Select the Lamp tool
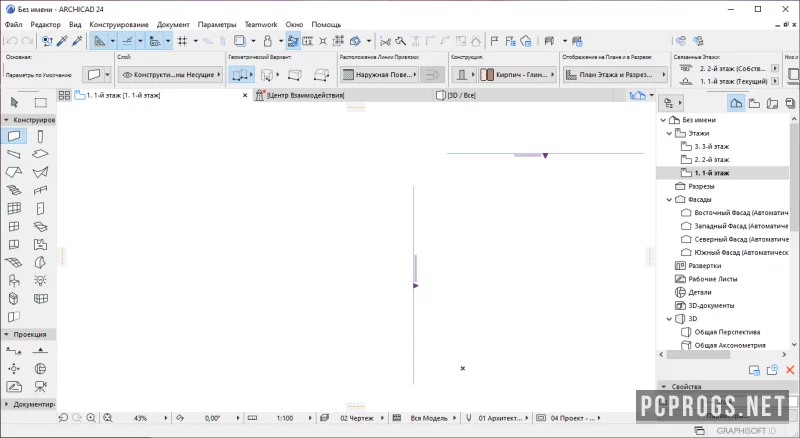 click(x=40, y=280)
